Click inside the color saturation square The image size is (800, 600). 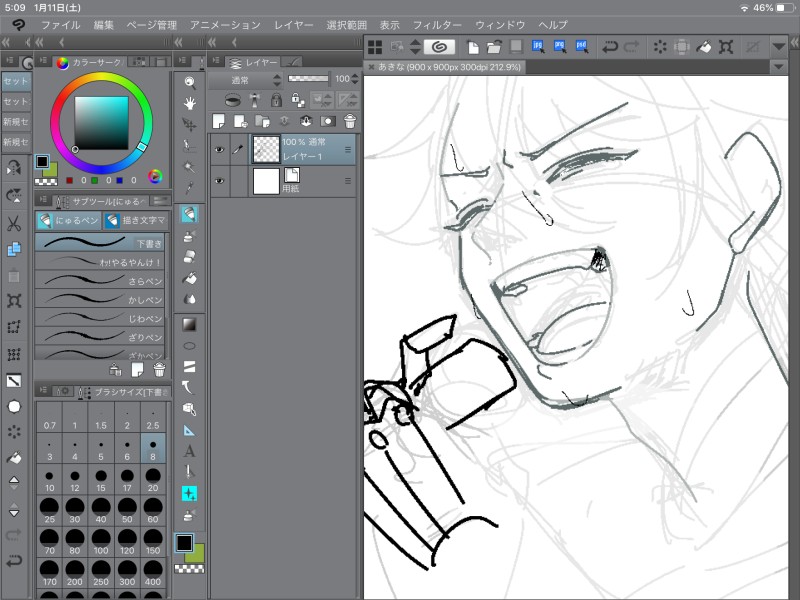click(102, 123)
